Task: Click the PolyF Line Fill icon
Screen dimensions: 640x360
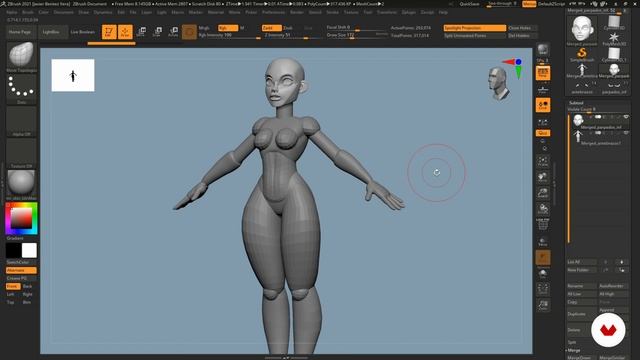Action: [x=543, y=224]
